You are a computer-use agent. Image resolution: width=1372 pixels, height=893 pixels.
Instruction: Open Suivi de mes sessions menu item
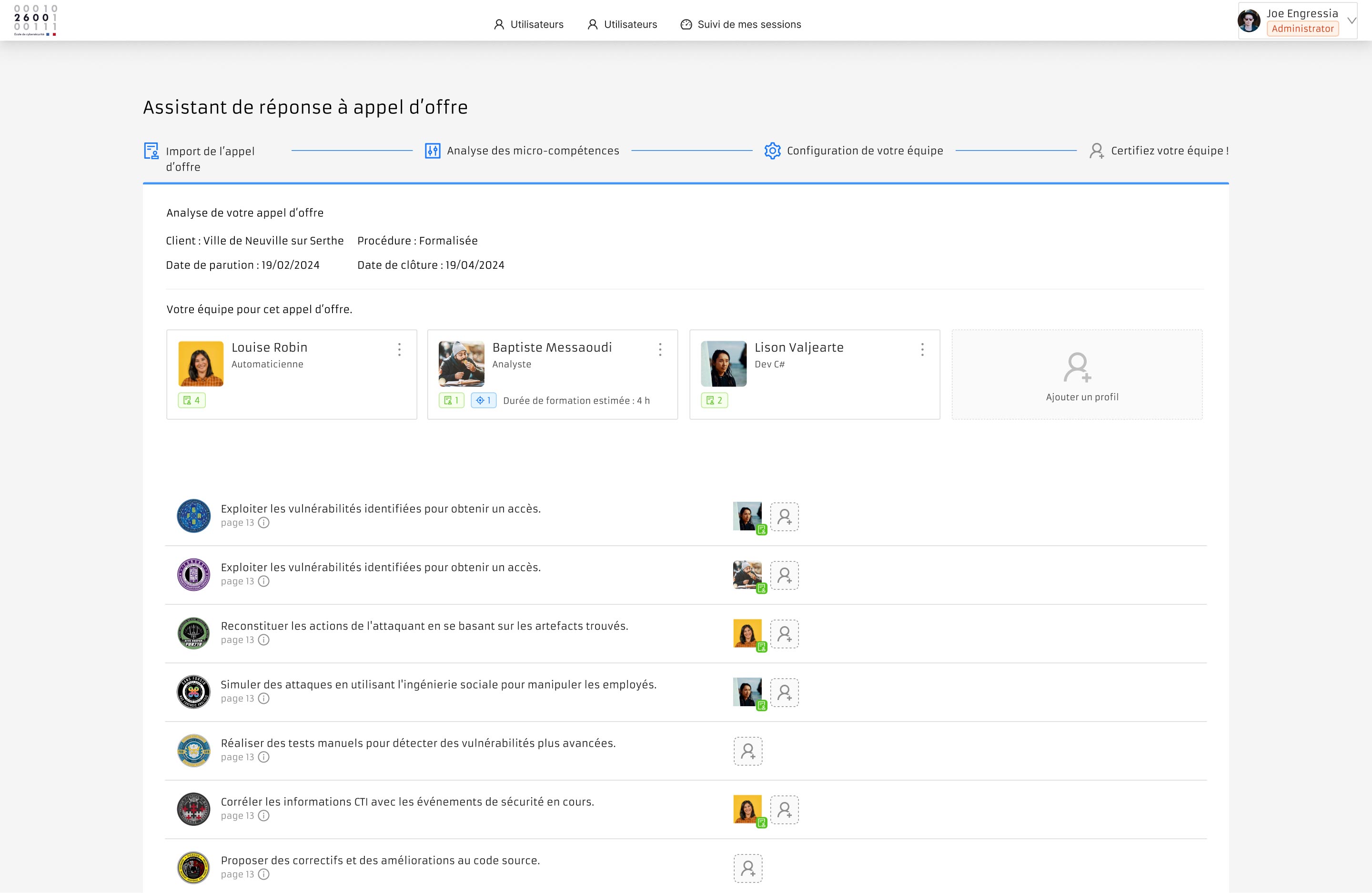[x=740, y=24]
